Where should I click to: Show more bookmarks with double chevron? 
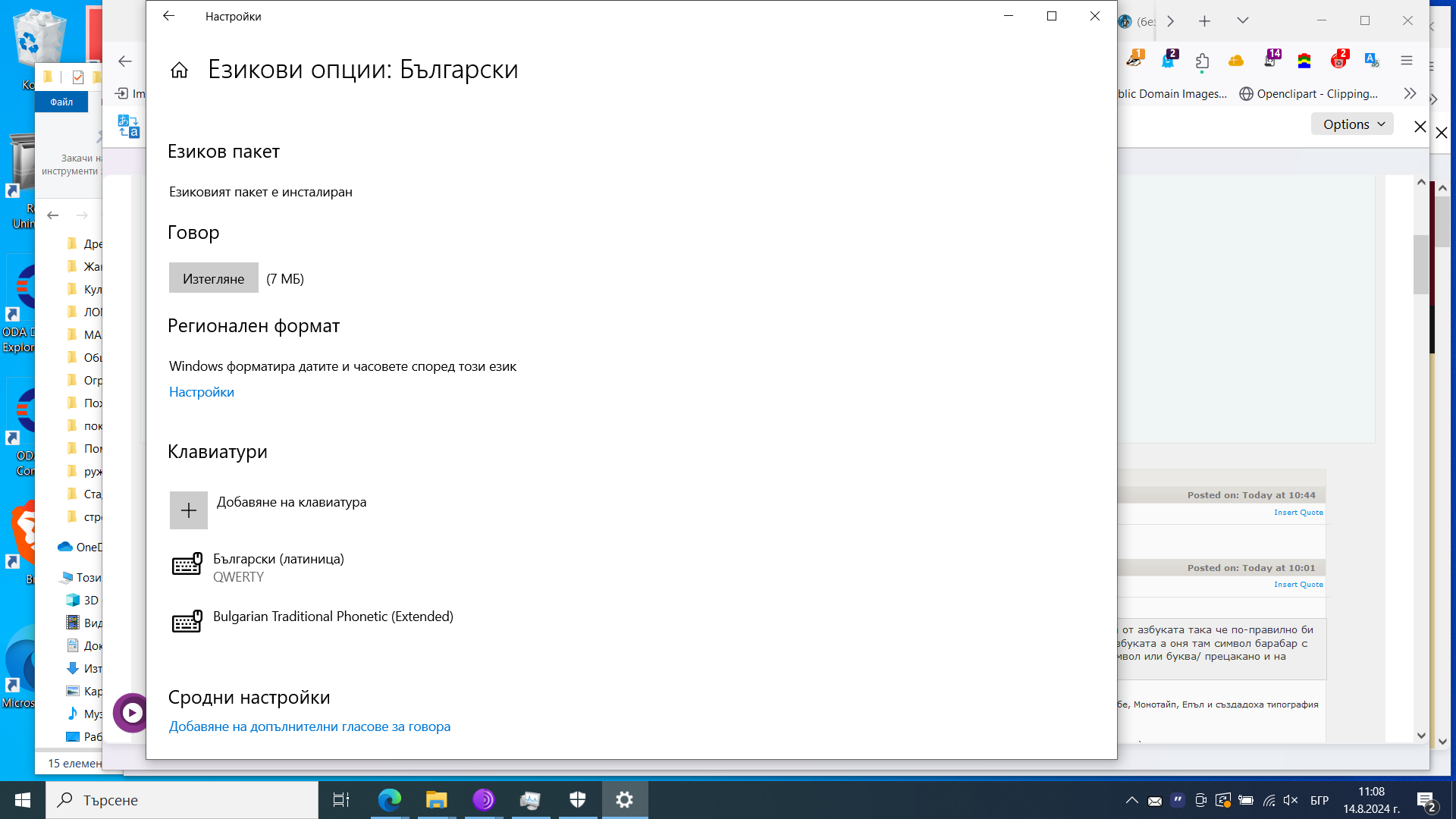[1410, 93]
